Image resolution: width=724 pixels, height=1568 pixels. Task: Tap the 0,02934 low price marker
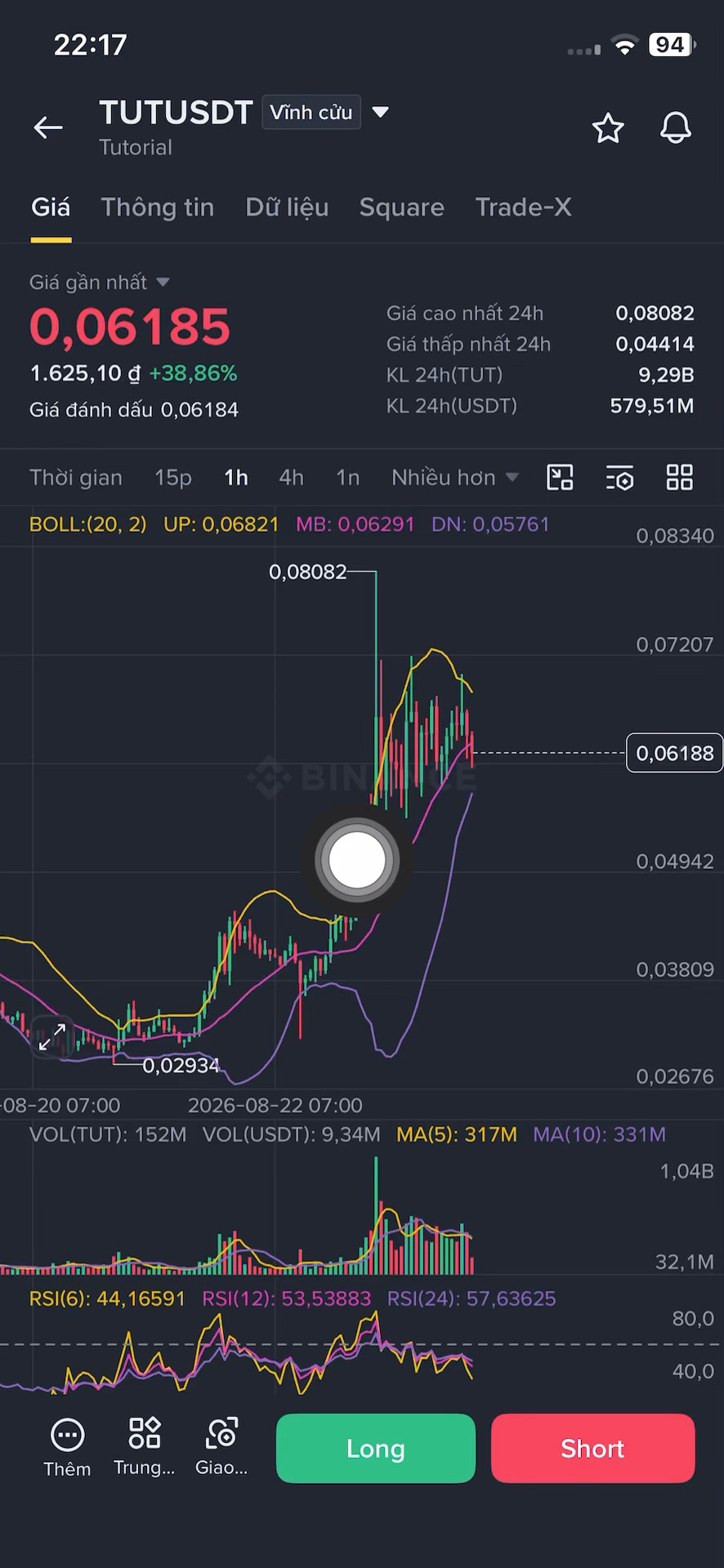point(181,1065)
